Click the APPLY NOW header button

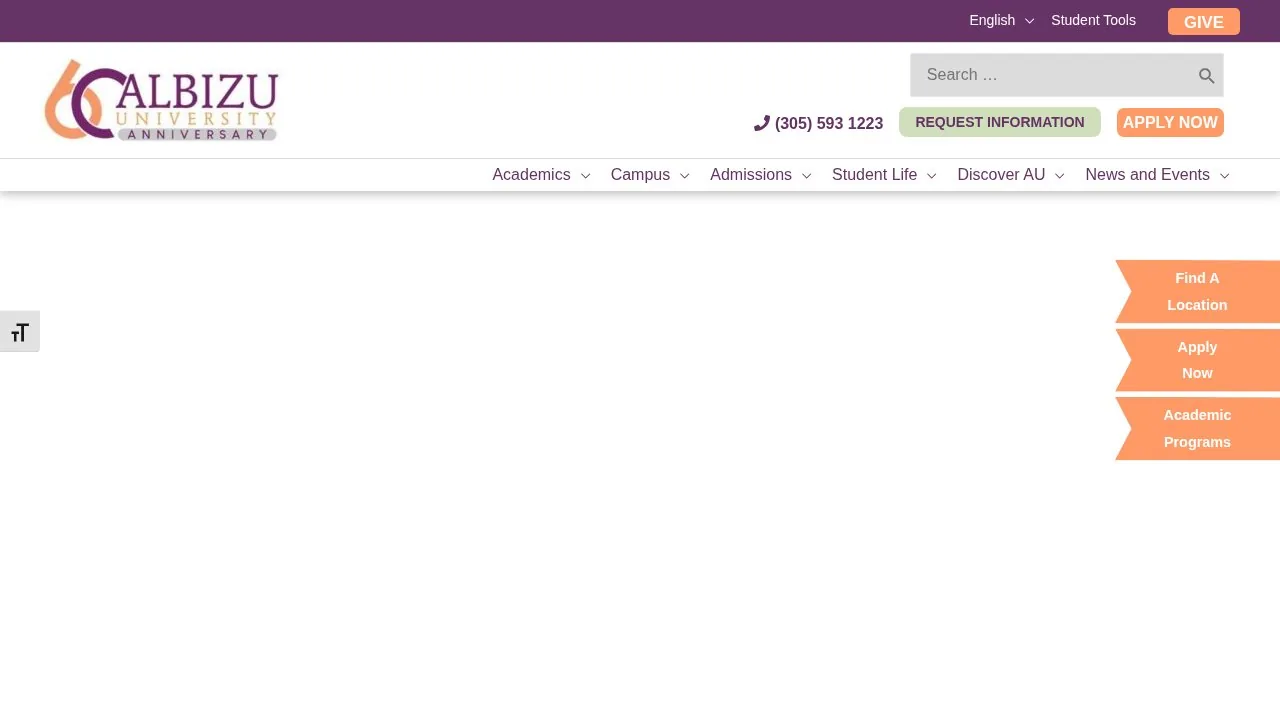1170,122
